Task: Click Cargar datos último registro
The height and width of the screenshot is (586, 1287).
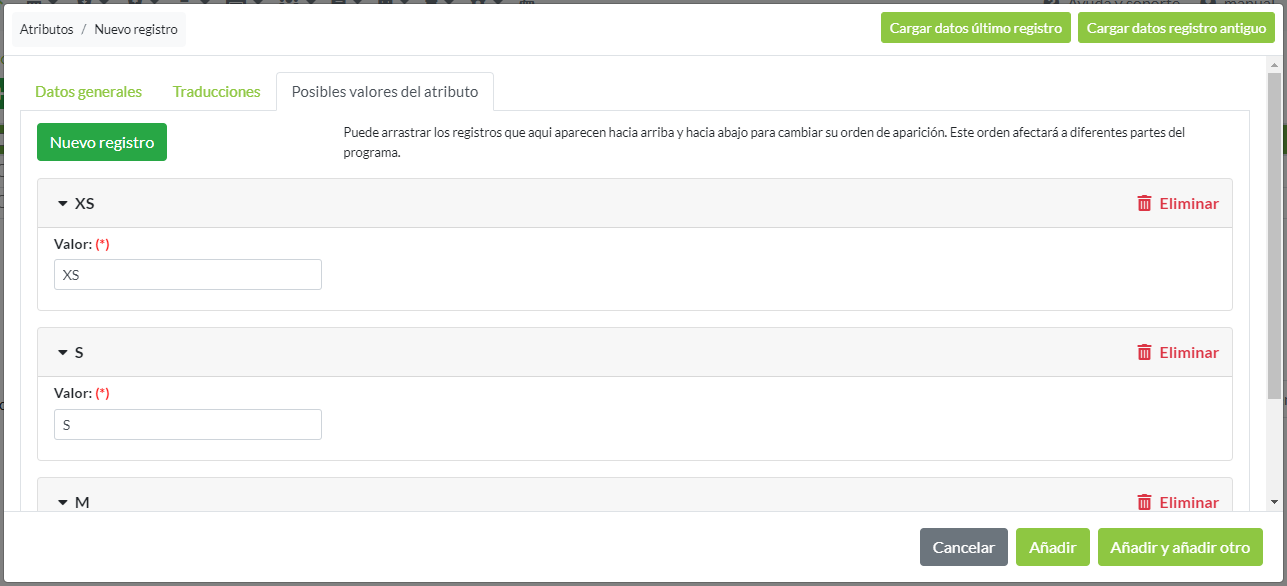Action: (976, 28)
